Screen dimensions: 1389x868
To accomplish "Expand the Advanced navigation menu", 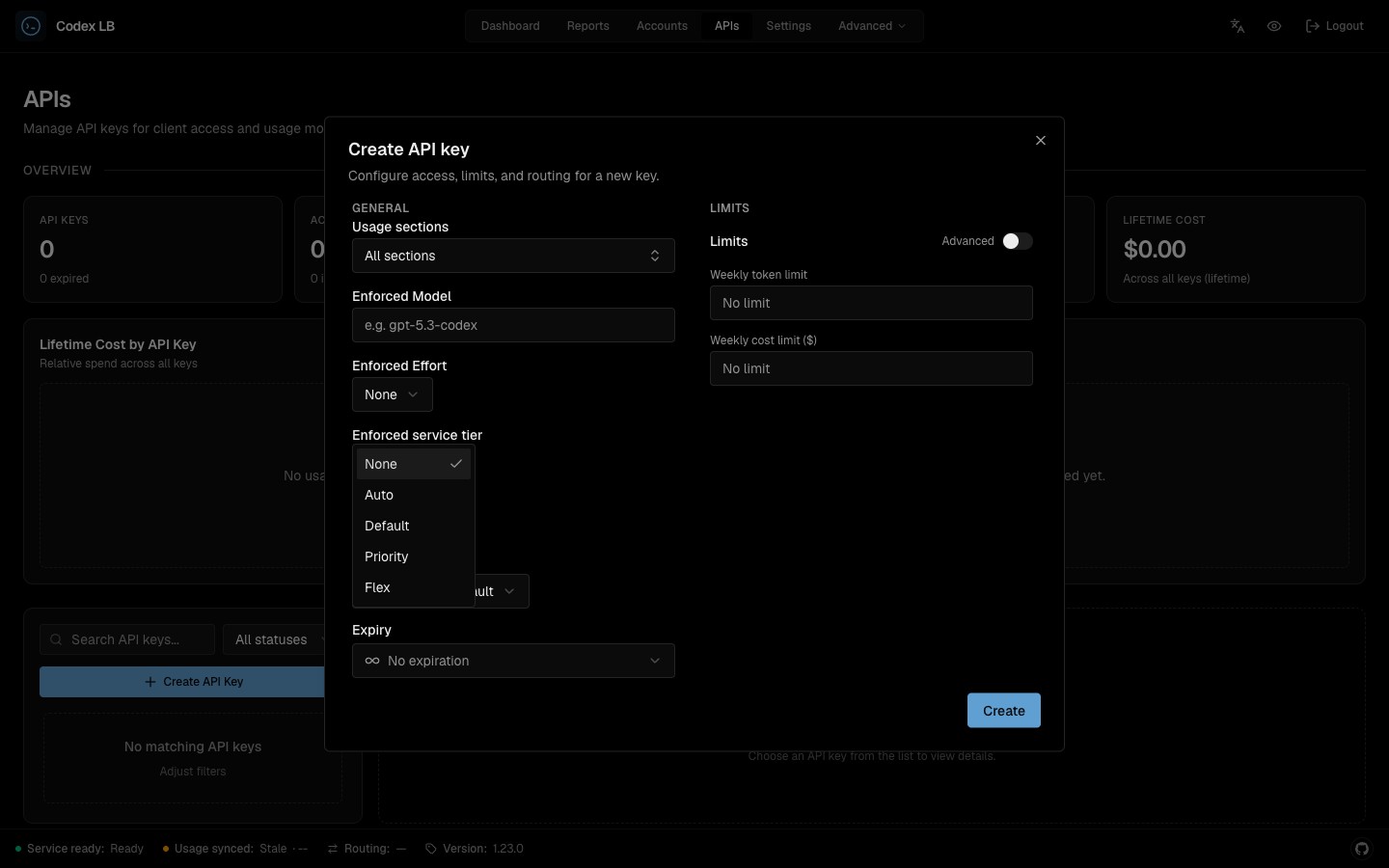I will tap(872, 26).
